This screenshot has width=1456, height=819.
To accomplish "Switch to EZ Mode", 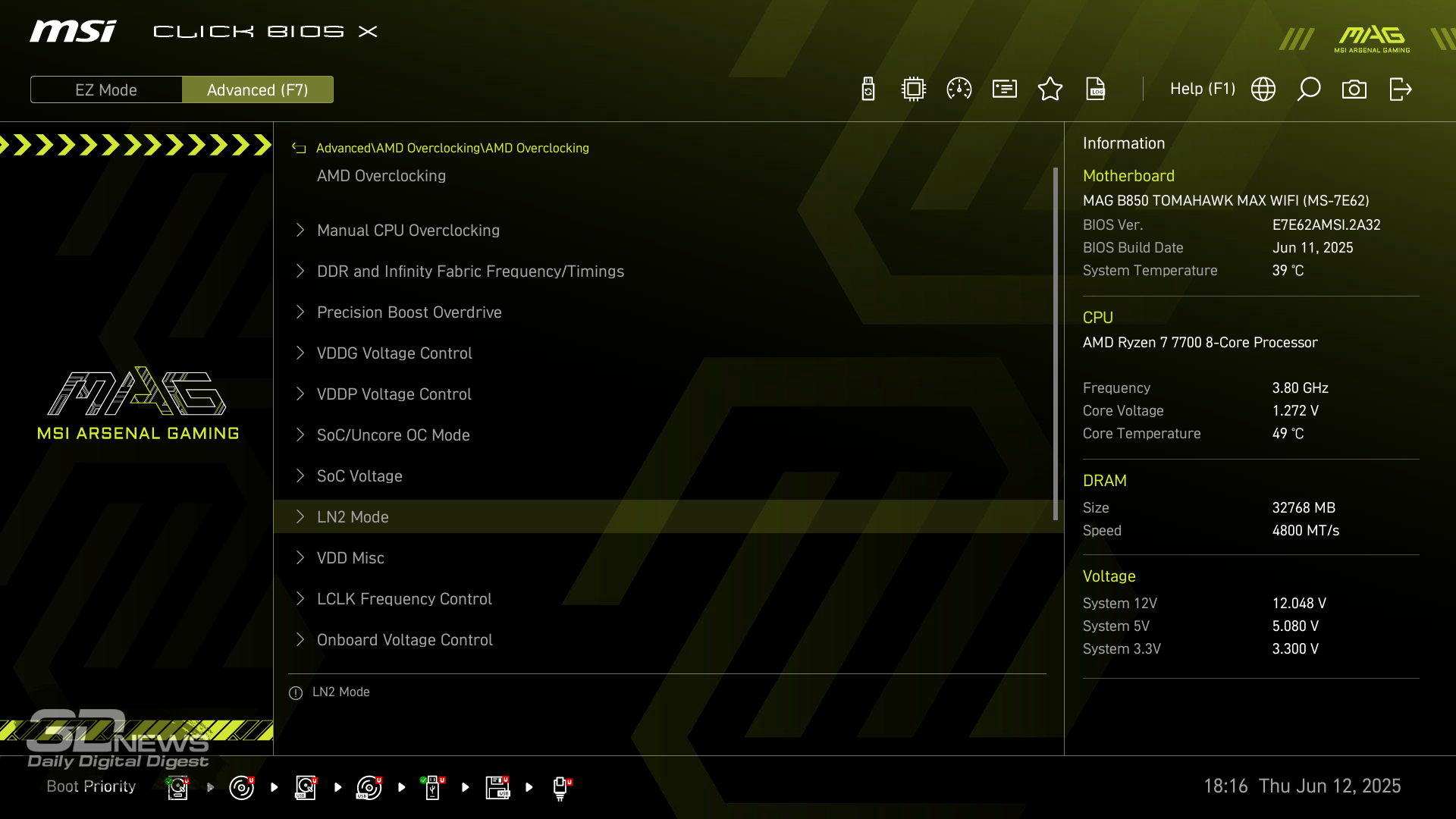I will (106, 89).
